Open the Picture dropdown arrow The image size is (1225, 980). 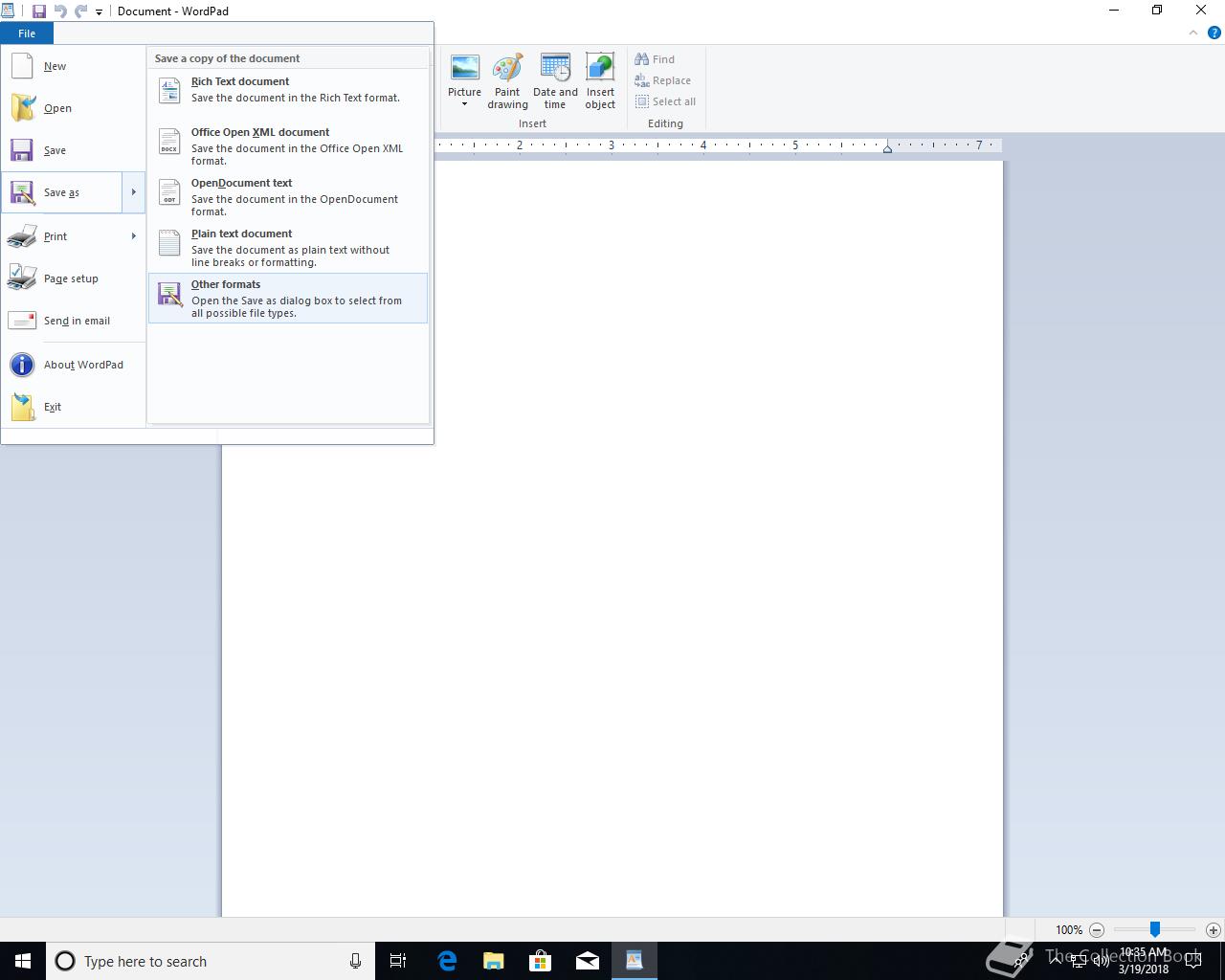point(464,104)
